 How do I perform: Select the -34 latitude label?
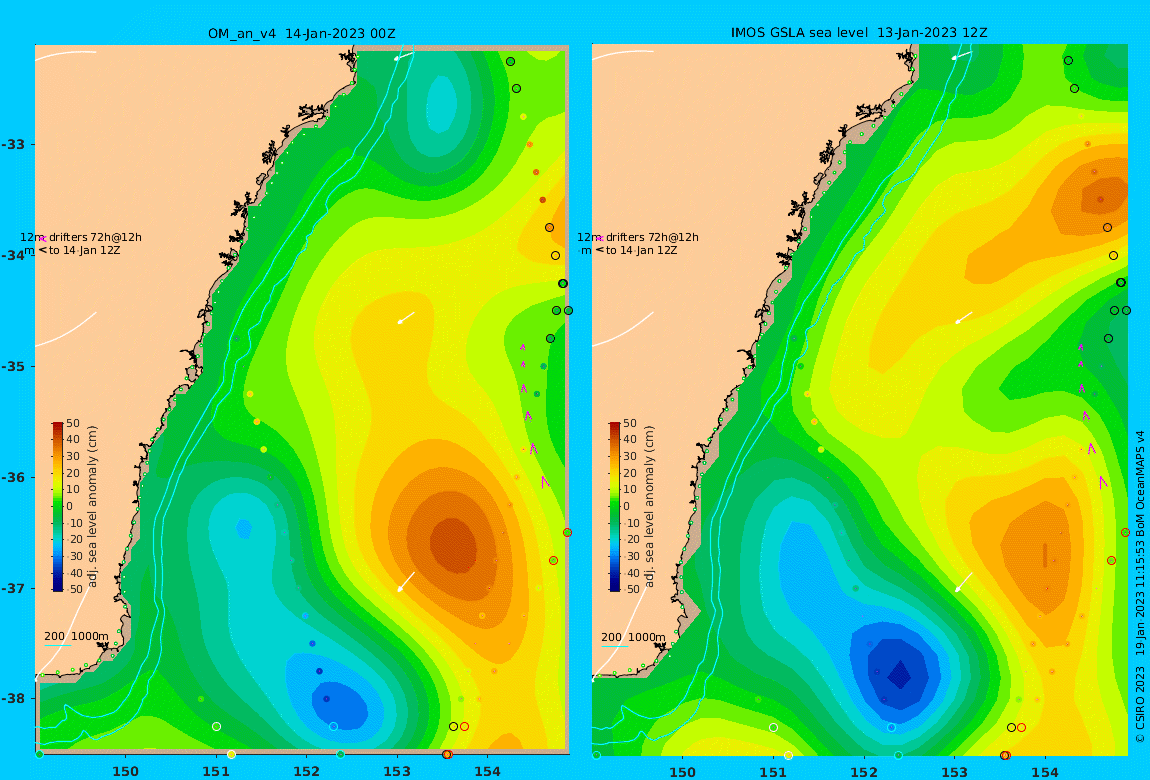[x=13, y=255]
